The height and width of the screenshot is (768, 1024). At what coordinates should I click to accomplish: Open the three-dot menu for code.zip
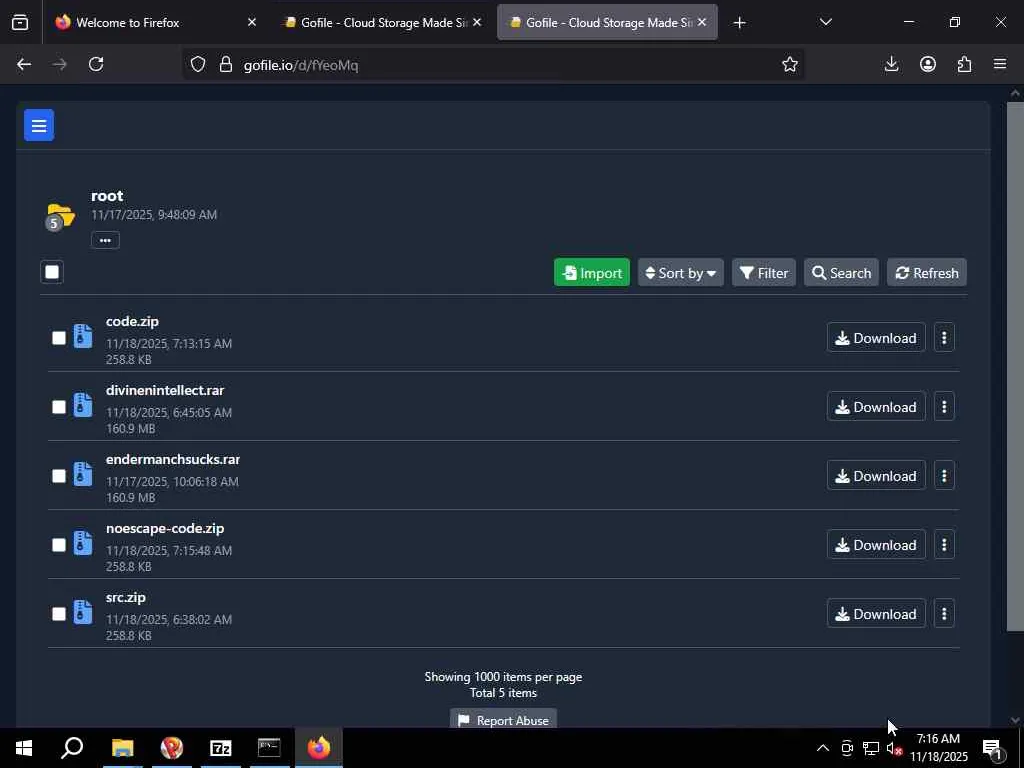(x=944, y=338)
